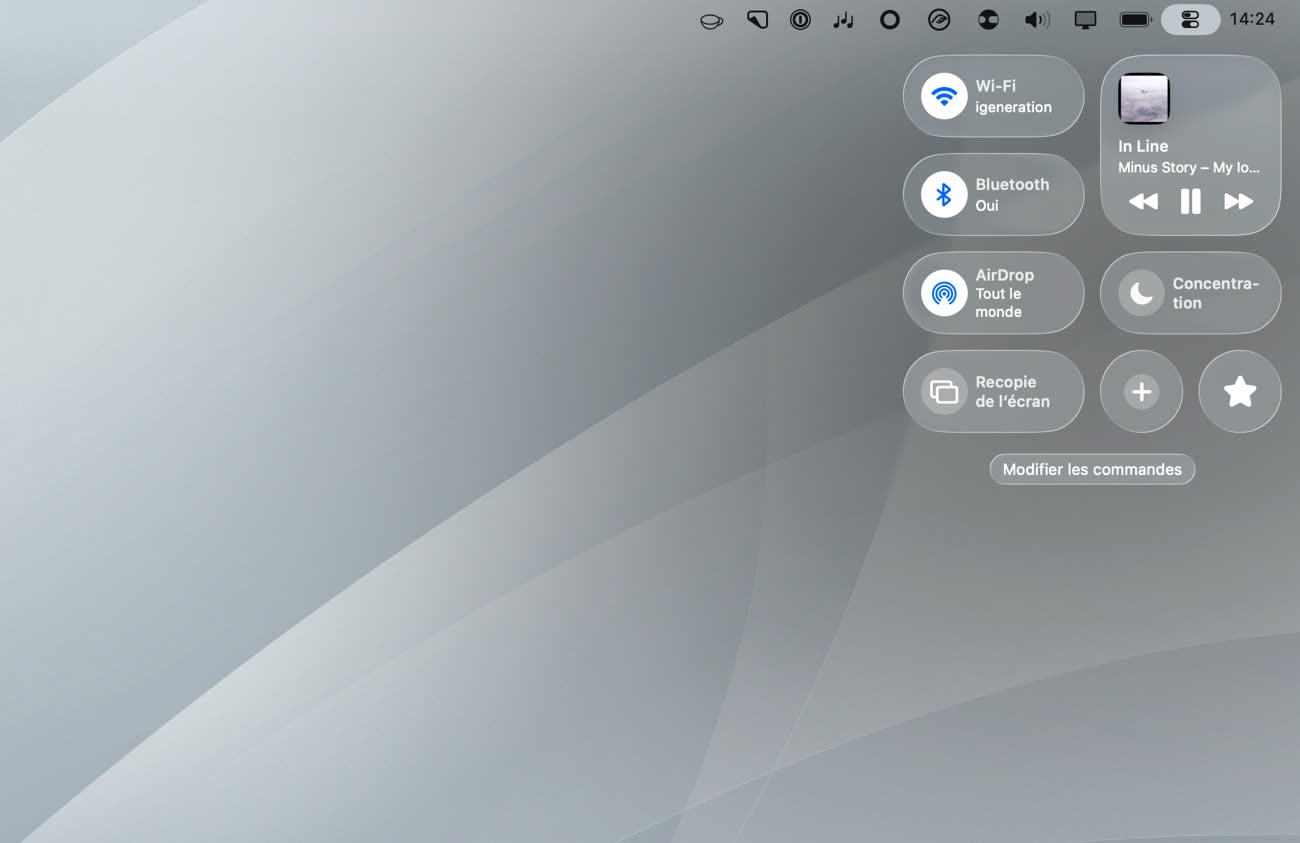Close Control Center via its menu bar icon
Image resolution: width=1300 pixels, height=843 pixels.
click(1190, 20)
